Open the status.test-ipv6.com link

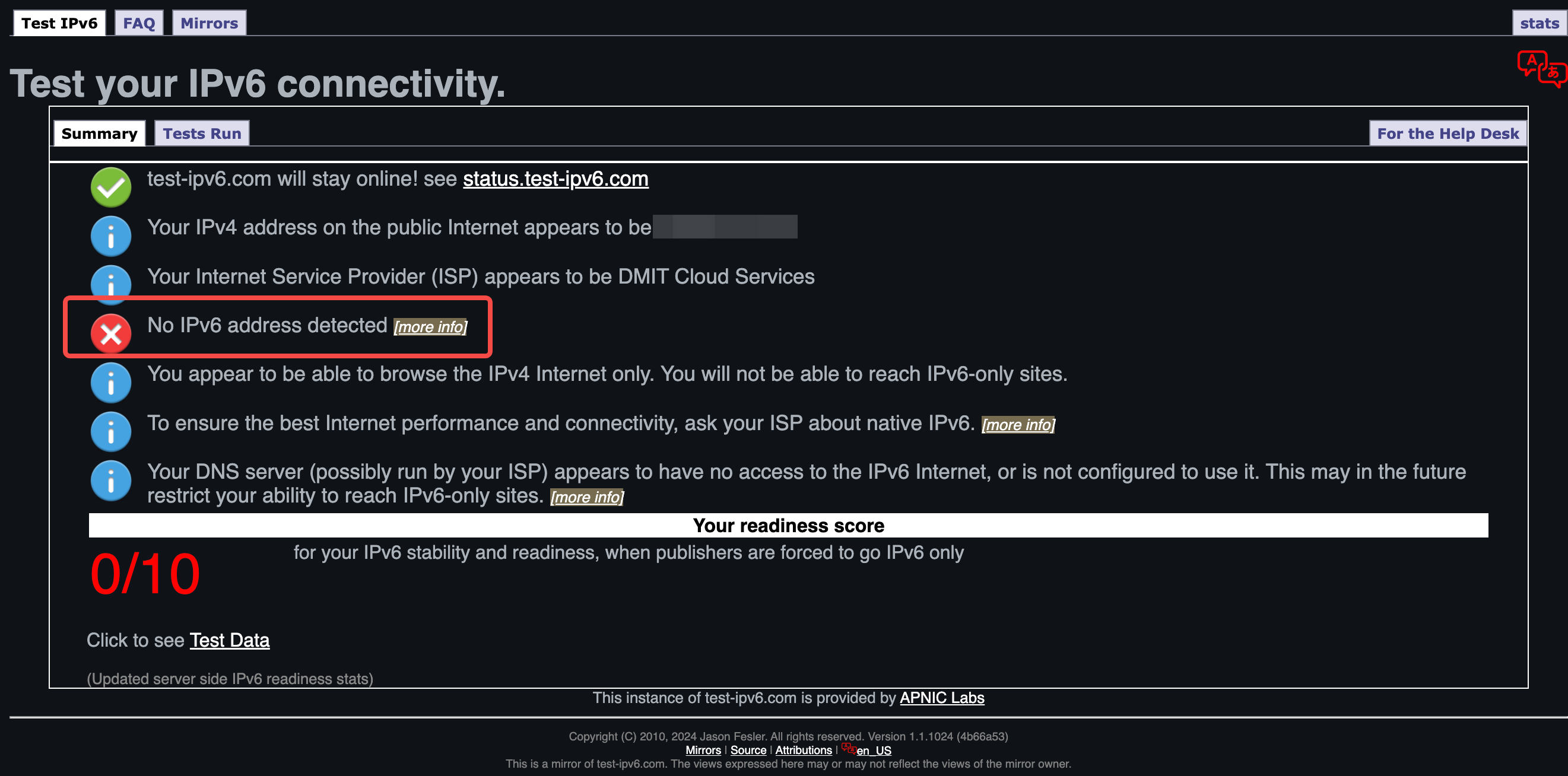pos(555,179)
